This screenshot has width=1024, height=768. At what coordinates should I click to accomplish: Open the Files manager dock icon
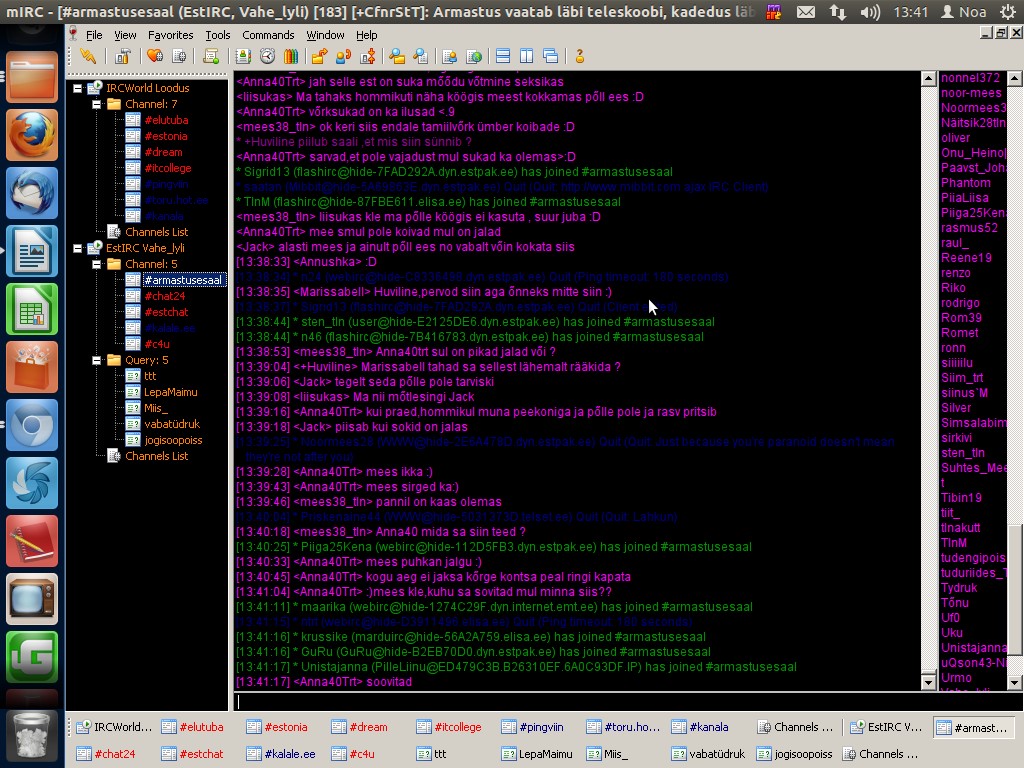click(x=32, y=77)
